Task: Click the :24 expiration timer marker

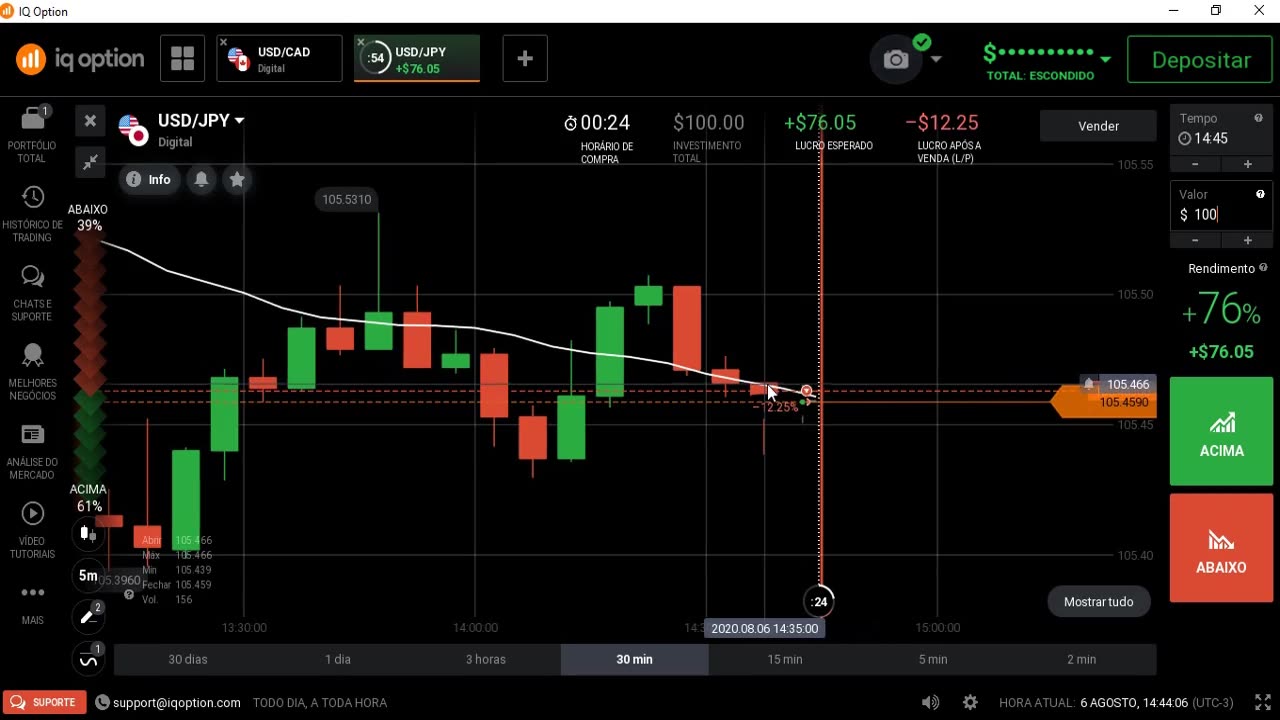Action: 820,601
